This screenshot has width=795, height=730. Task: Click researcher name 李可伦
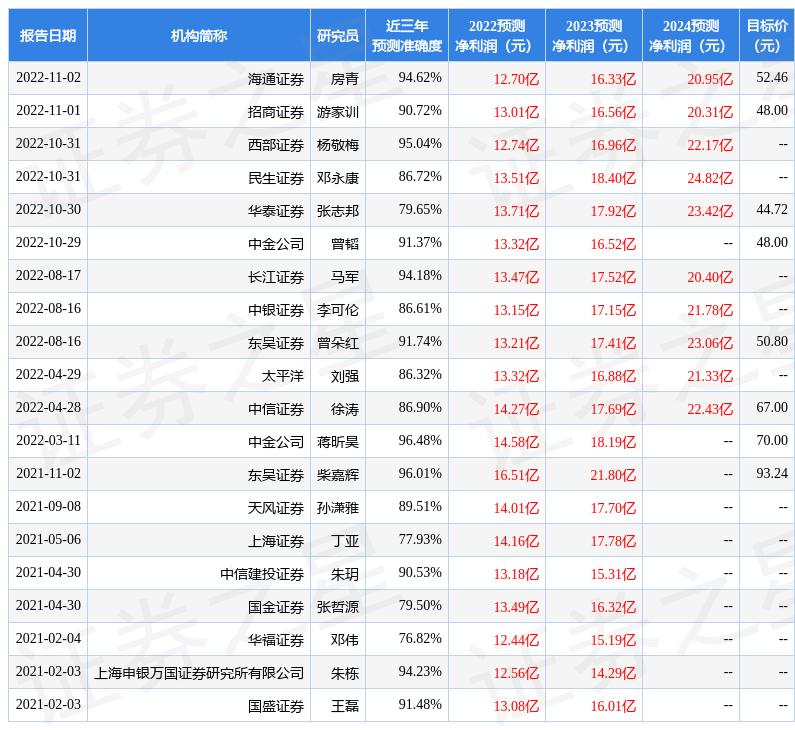(x=338, y=309)
